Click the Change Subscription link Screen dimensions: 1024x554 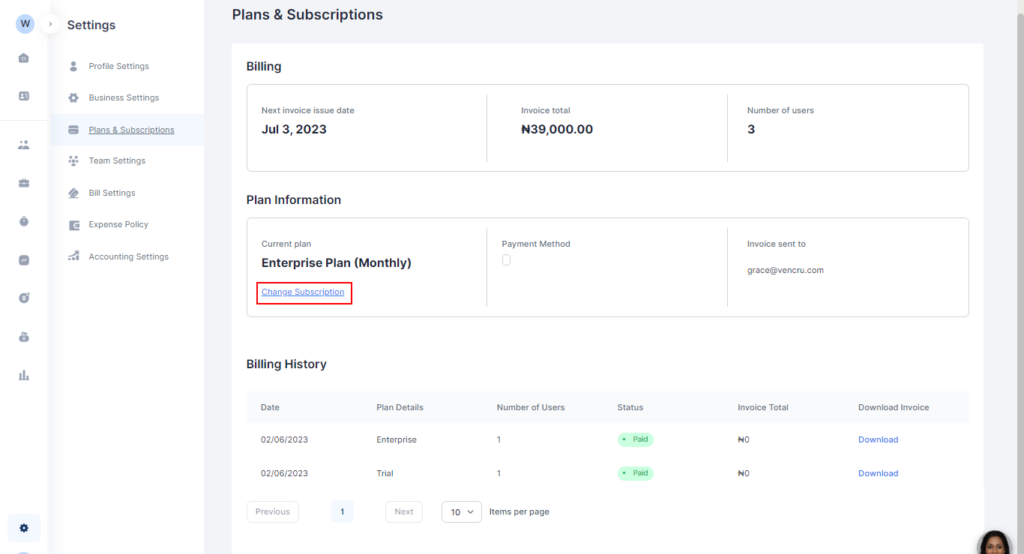(x=303, y=292)
